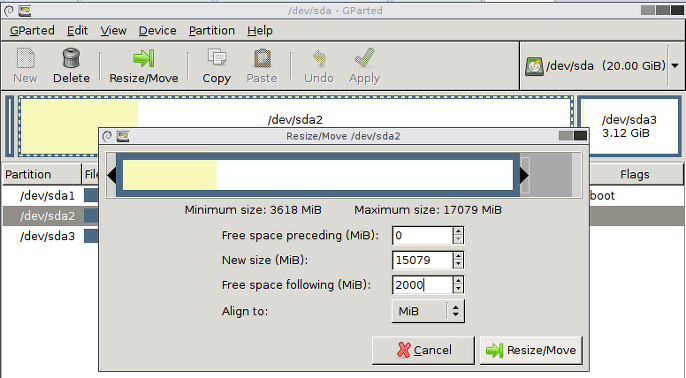Open the Align to MiB combo box
Screen dimensions: 686x378
click(428, 311)
